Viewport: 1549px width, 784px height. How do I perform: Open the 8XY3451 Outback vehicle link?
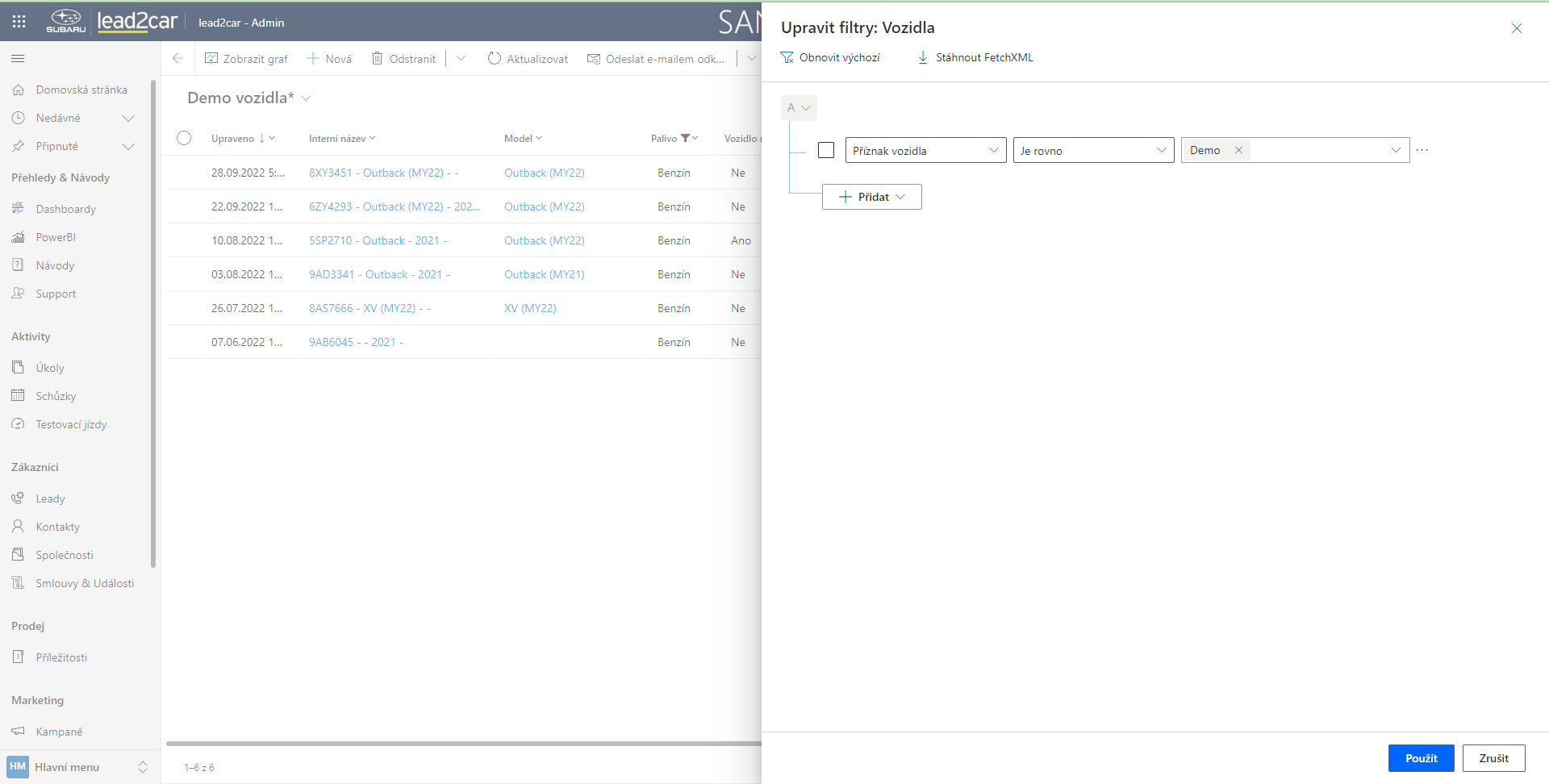[383, 173]
